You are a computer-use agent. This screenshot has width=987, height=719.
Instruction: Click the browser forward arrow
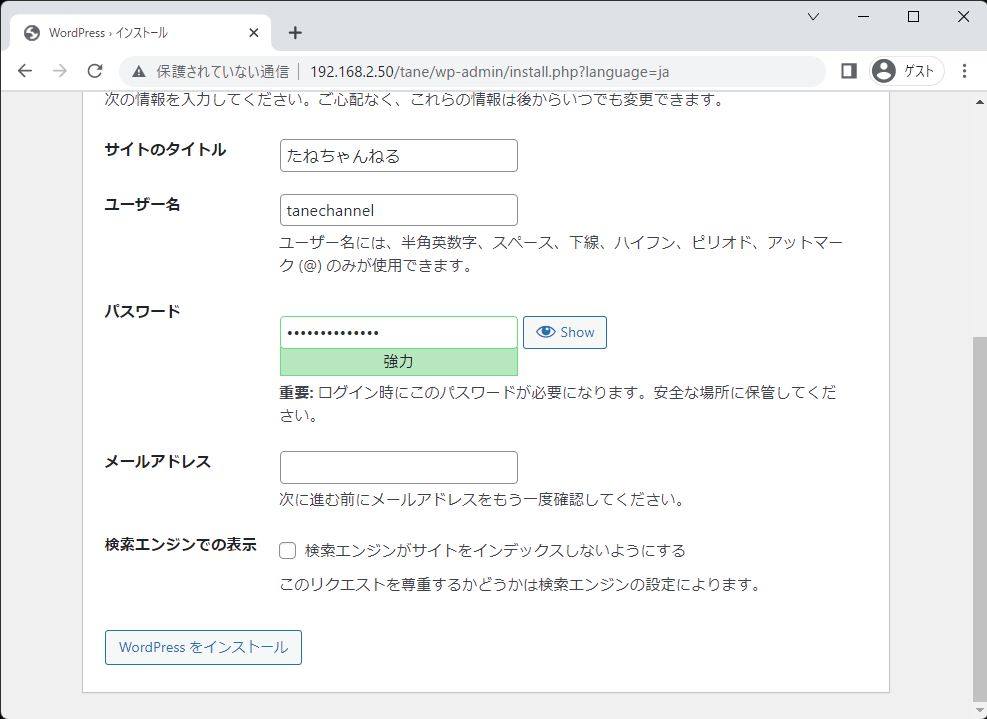[x=60, y=71]
